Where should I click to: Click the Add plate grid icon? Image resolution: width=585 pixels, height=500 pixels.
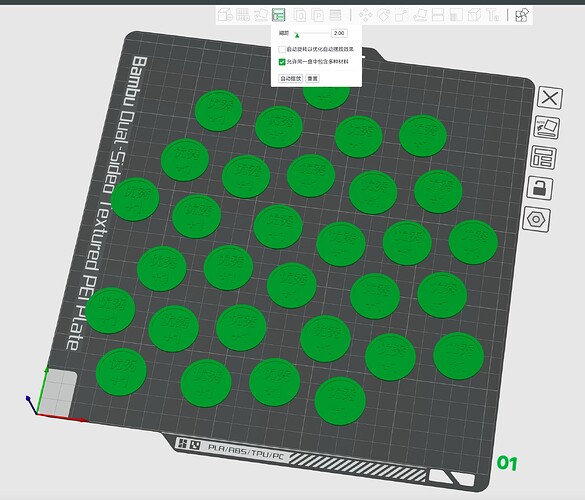click(243, 15)
